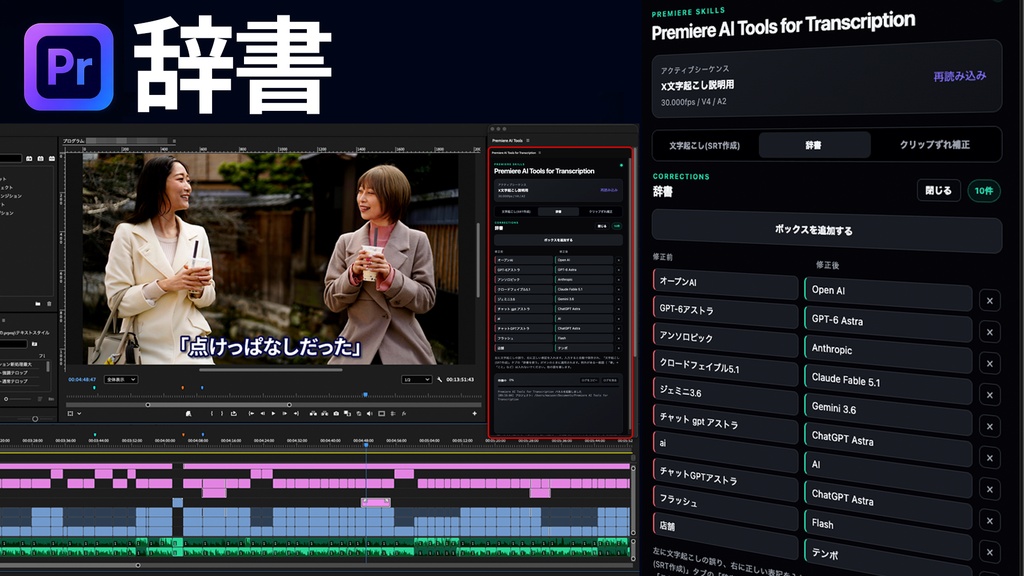The height and width of the screenshot is (576, 1024).
Task: Click the 閉じる button
Action: tap(938, 191)
